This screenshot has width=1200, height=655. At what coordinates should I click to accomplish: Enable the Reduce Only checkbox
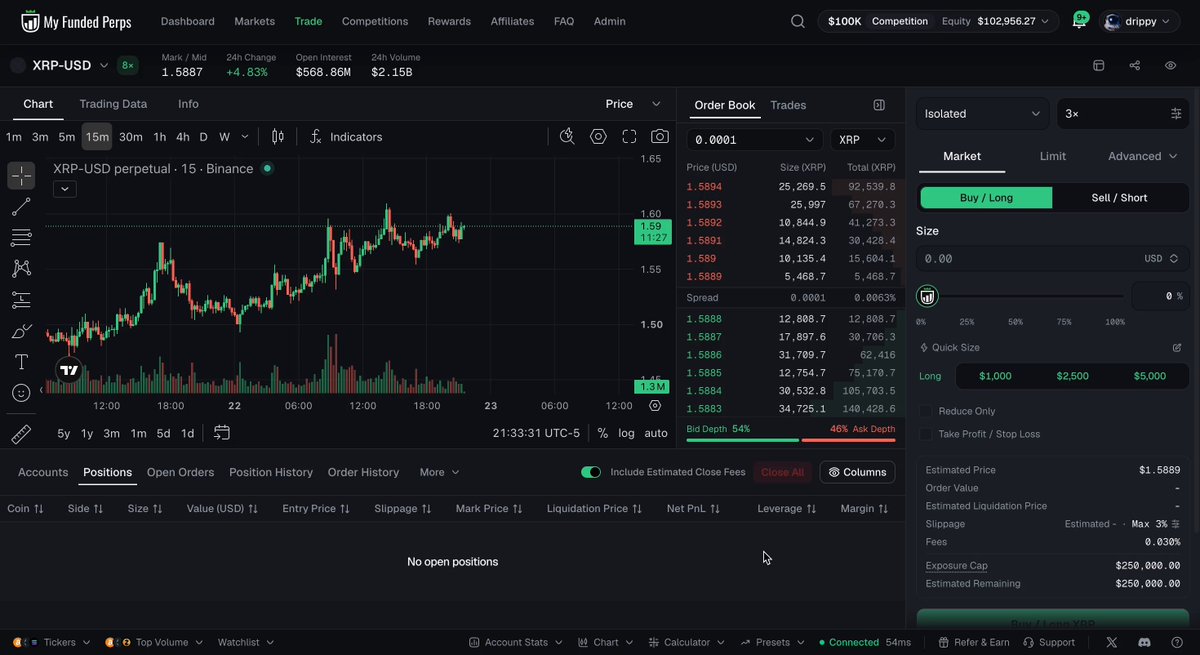pyautogui.click(x=926, y=411)
